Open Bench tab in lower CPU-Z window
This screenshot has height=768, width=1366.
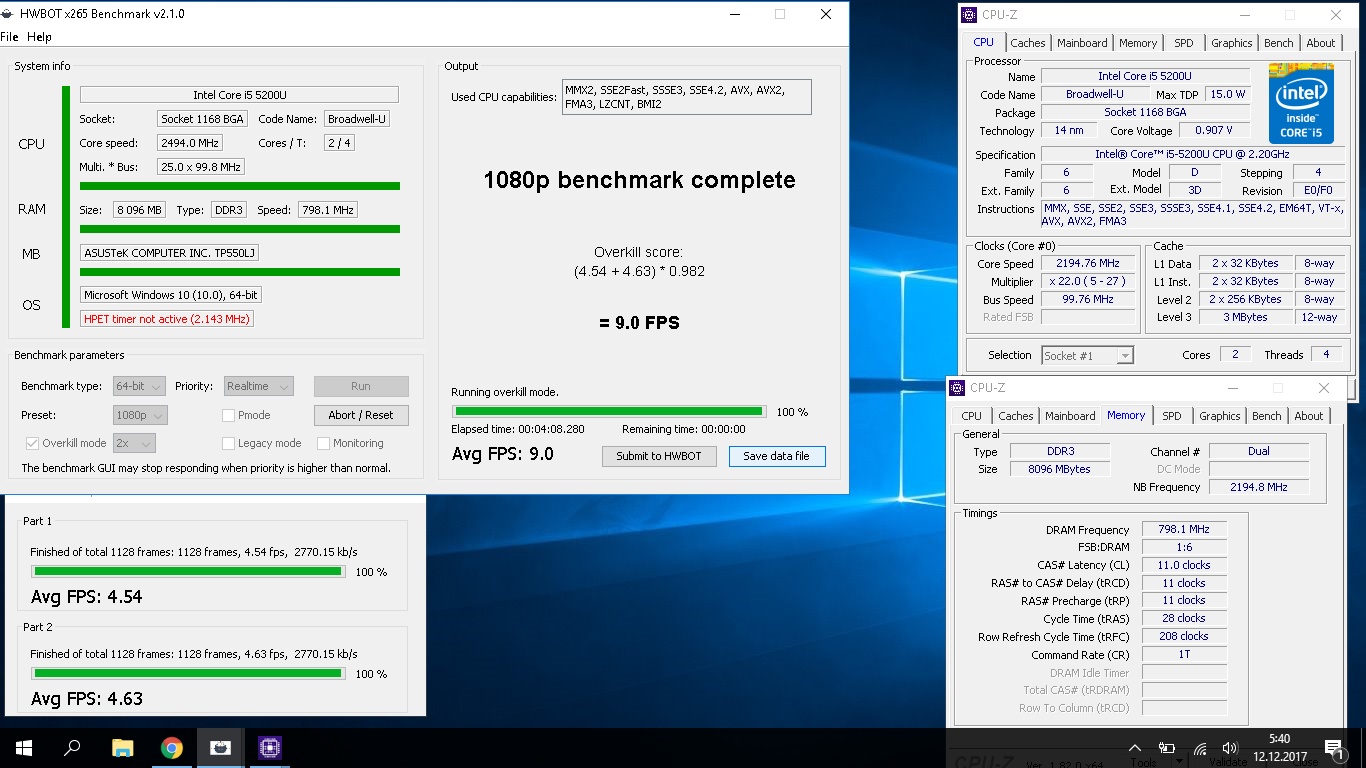point(1267,416)
